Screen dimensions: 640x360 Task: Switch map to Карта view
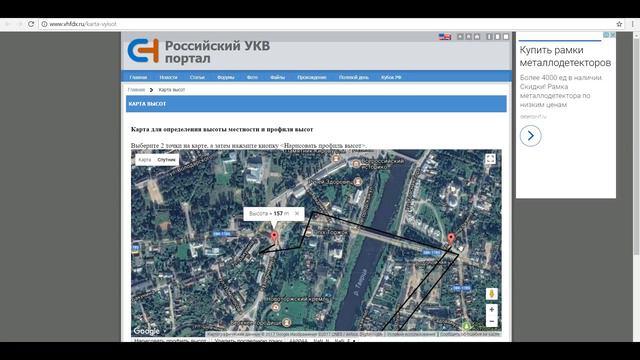click(145, 160)
